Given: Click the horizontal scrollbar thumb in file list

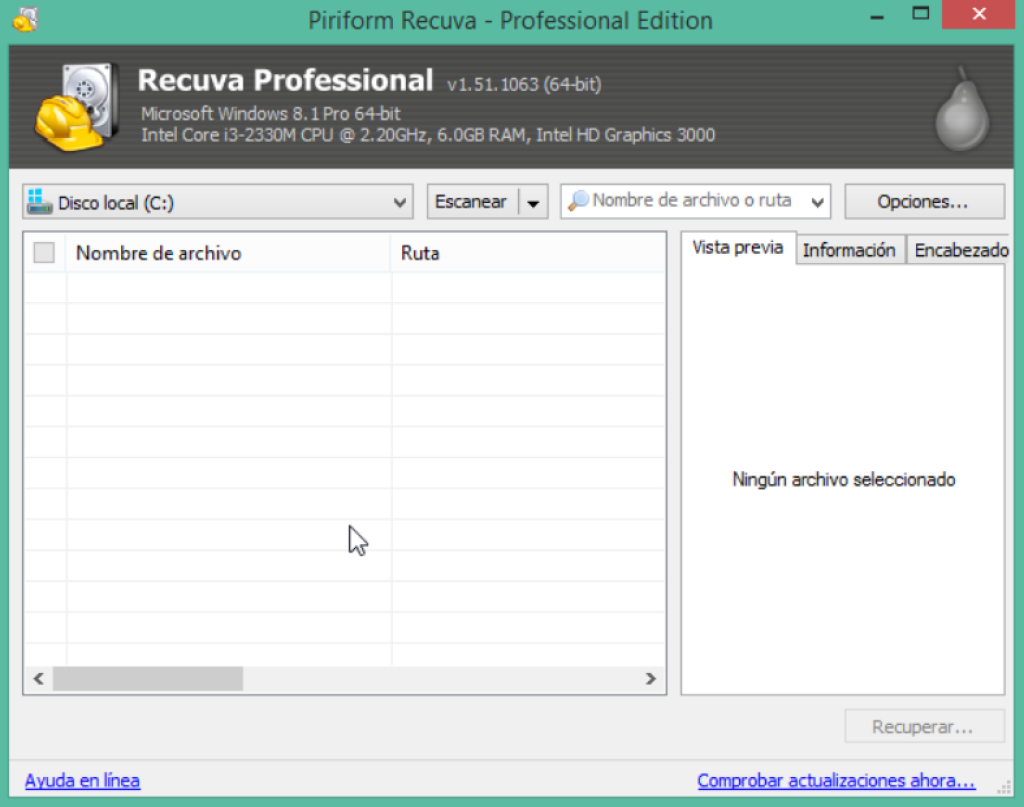Looking at the screenshot, I should pyautogui.click(x=148, y=678).
